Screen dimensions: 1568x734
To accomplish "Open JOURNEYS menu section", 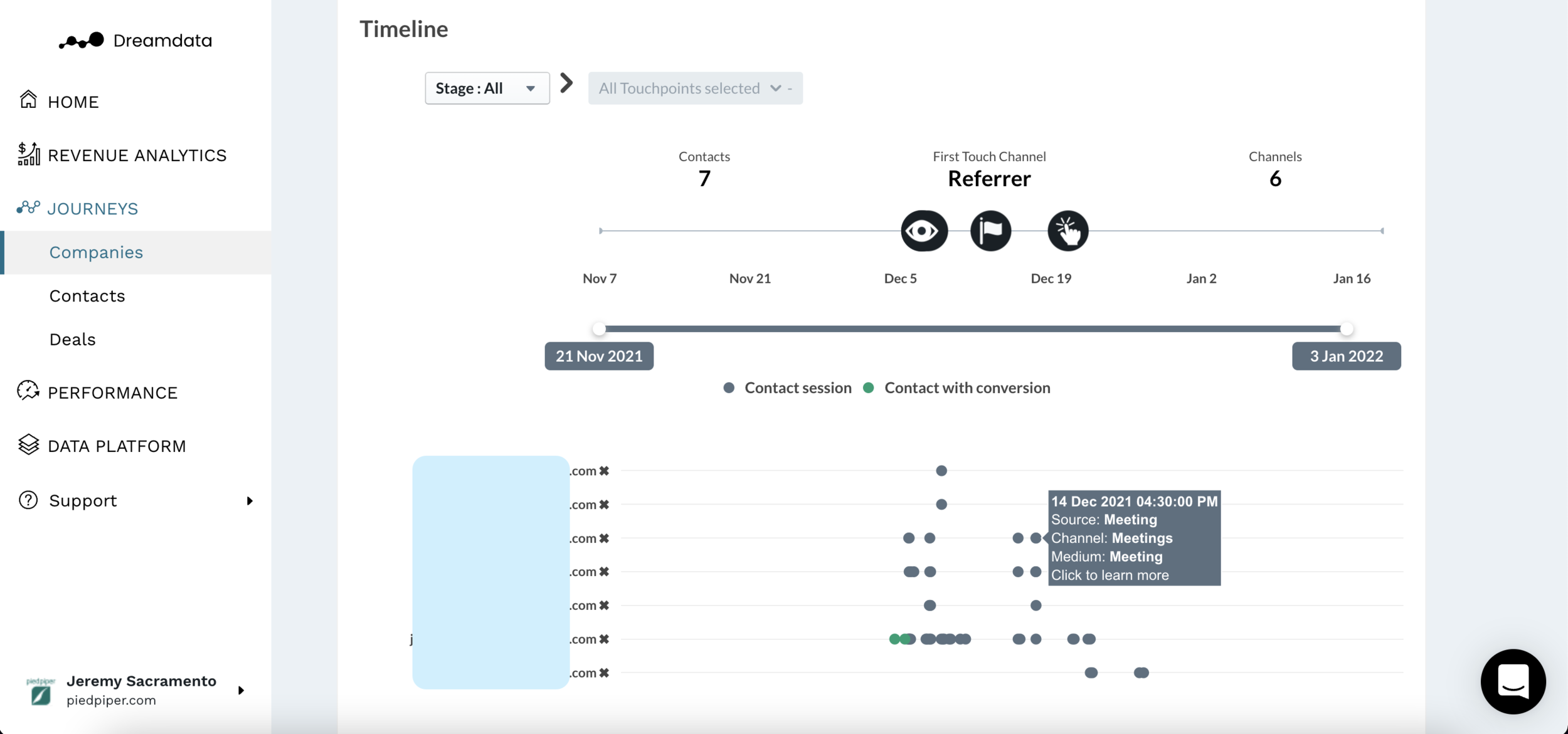I will click(x=93, y=208).
